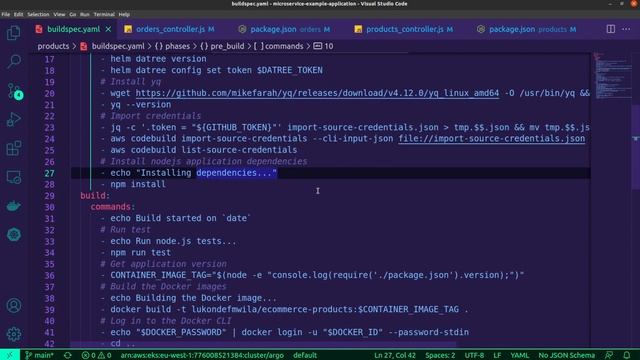
Task: Switch to orders_controller.js tab
Action: pyautogui.click(x=169, y=29)
